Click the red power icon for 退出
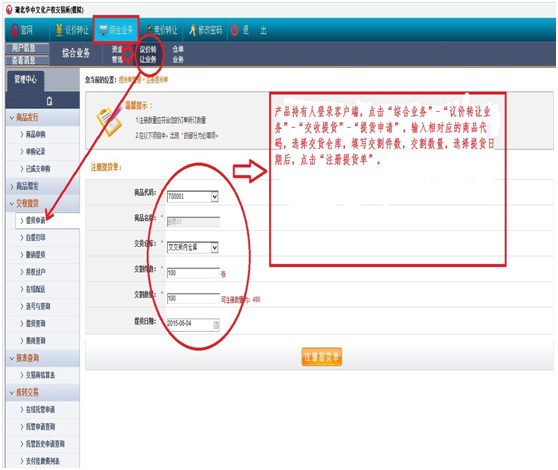 (234, 30)
